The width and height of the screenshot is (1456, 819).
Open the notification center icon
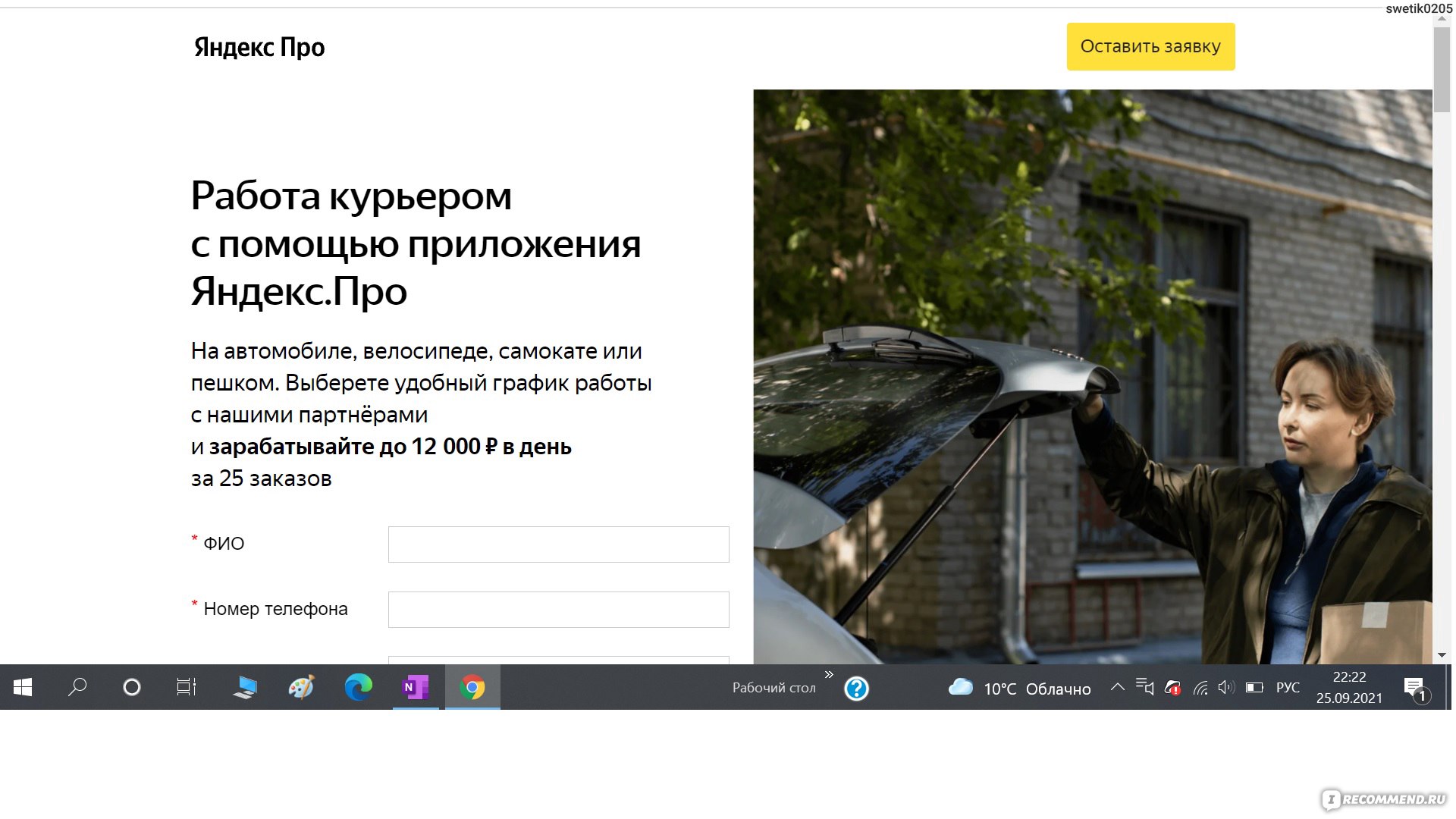pyautogui.click(x=1415, y=689)
